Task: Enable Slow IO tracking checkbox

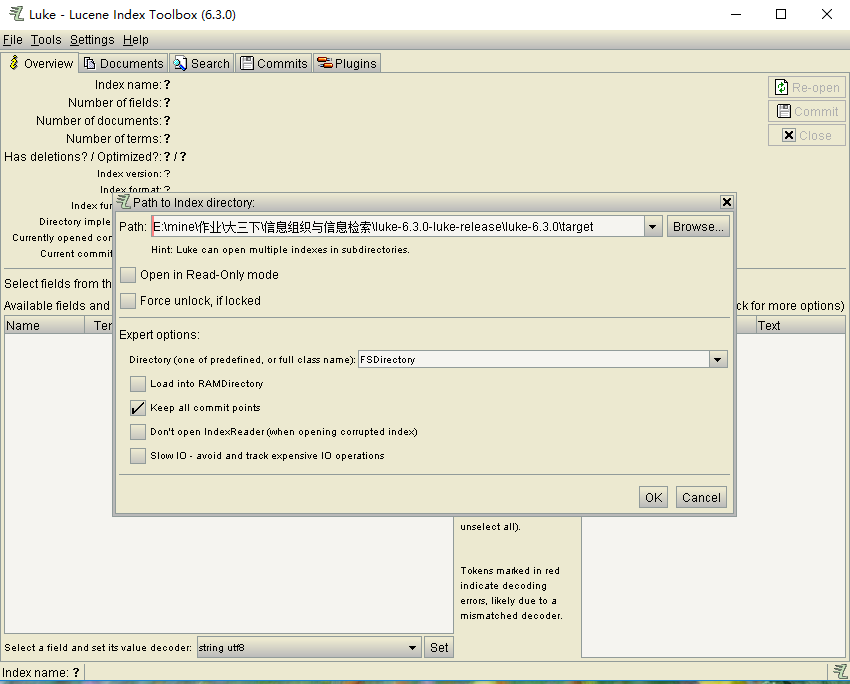Action: [138, 456]
